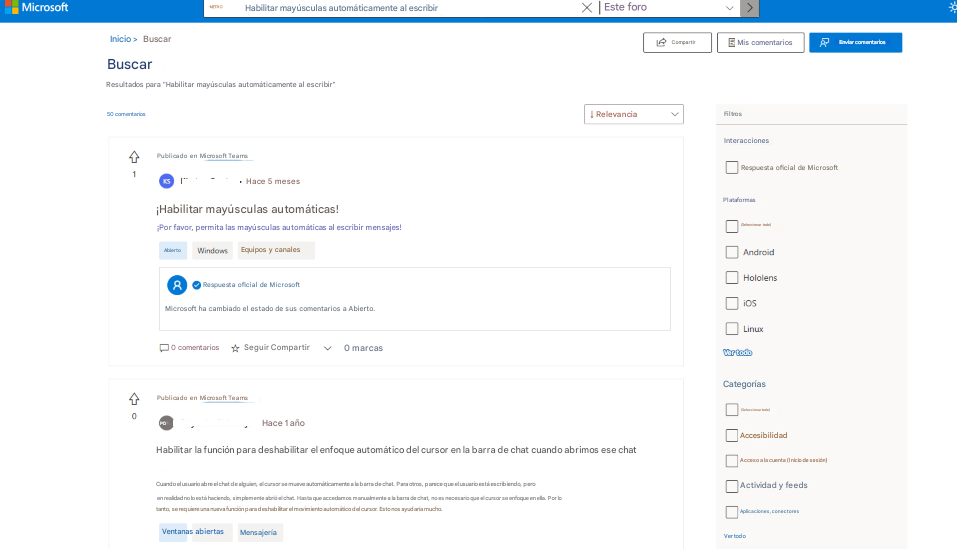Click the Microsoft logo

click(37, 7)
